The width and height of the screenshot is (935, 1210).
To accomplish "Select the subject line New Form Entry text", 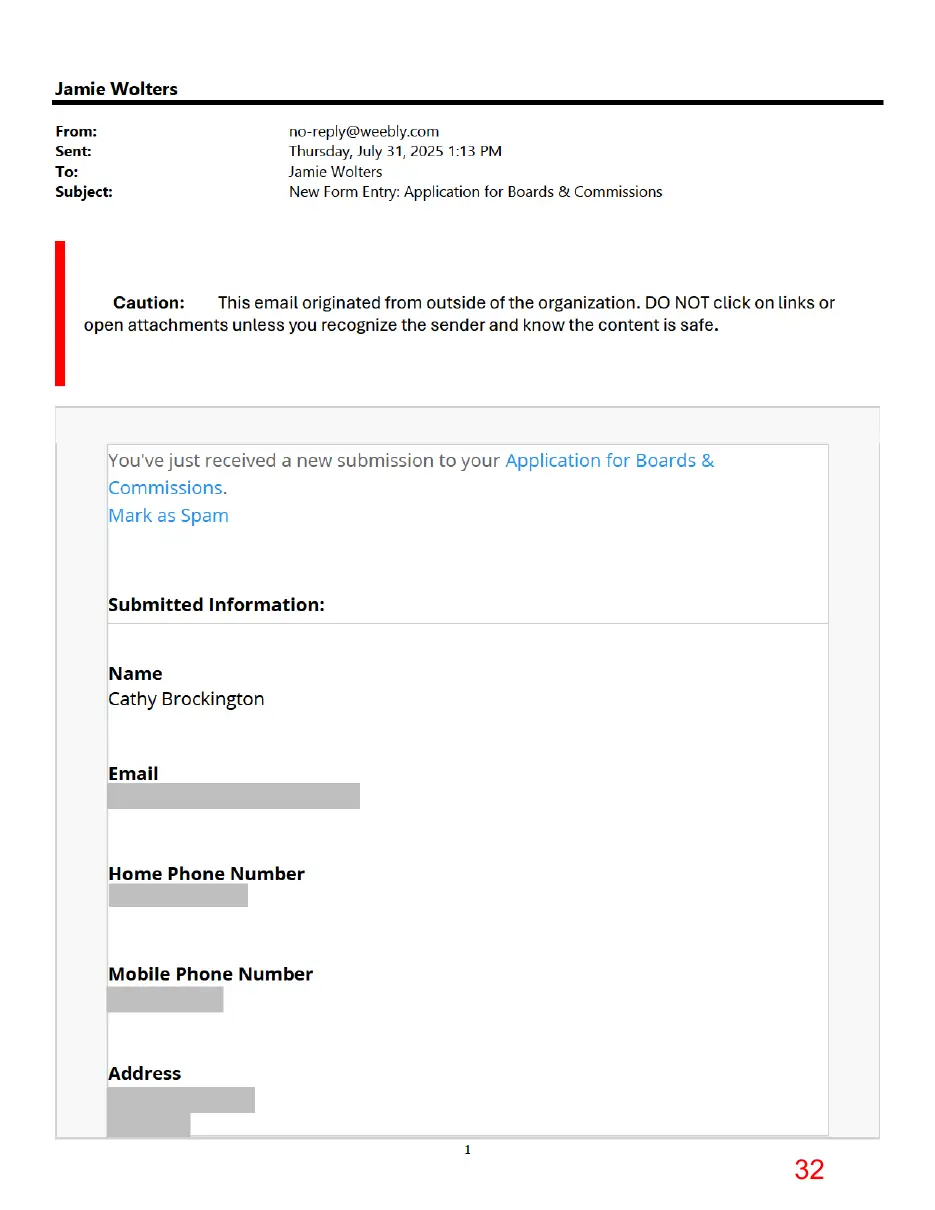I will point(475,191).
